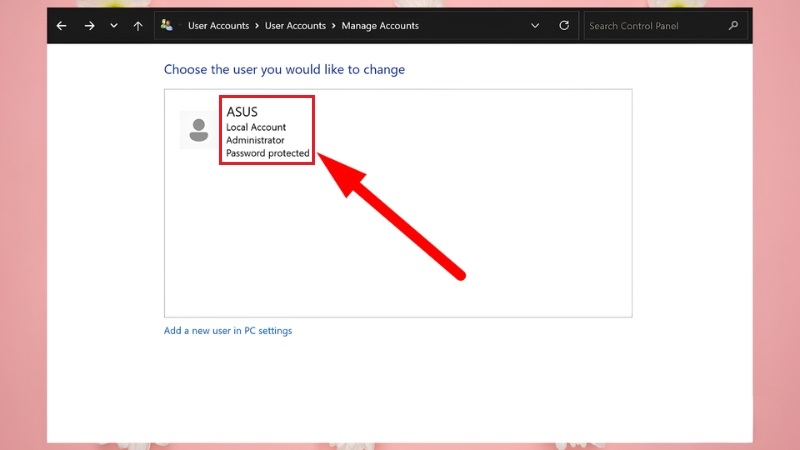Image resolution: width=800 pixels, height=450 pixels.
Task: Expand chevron before Manage Accounts breadcrumb
Action: pyautogui.click(x=334, y=26)
